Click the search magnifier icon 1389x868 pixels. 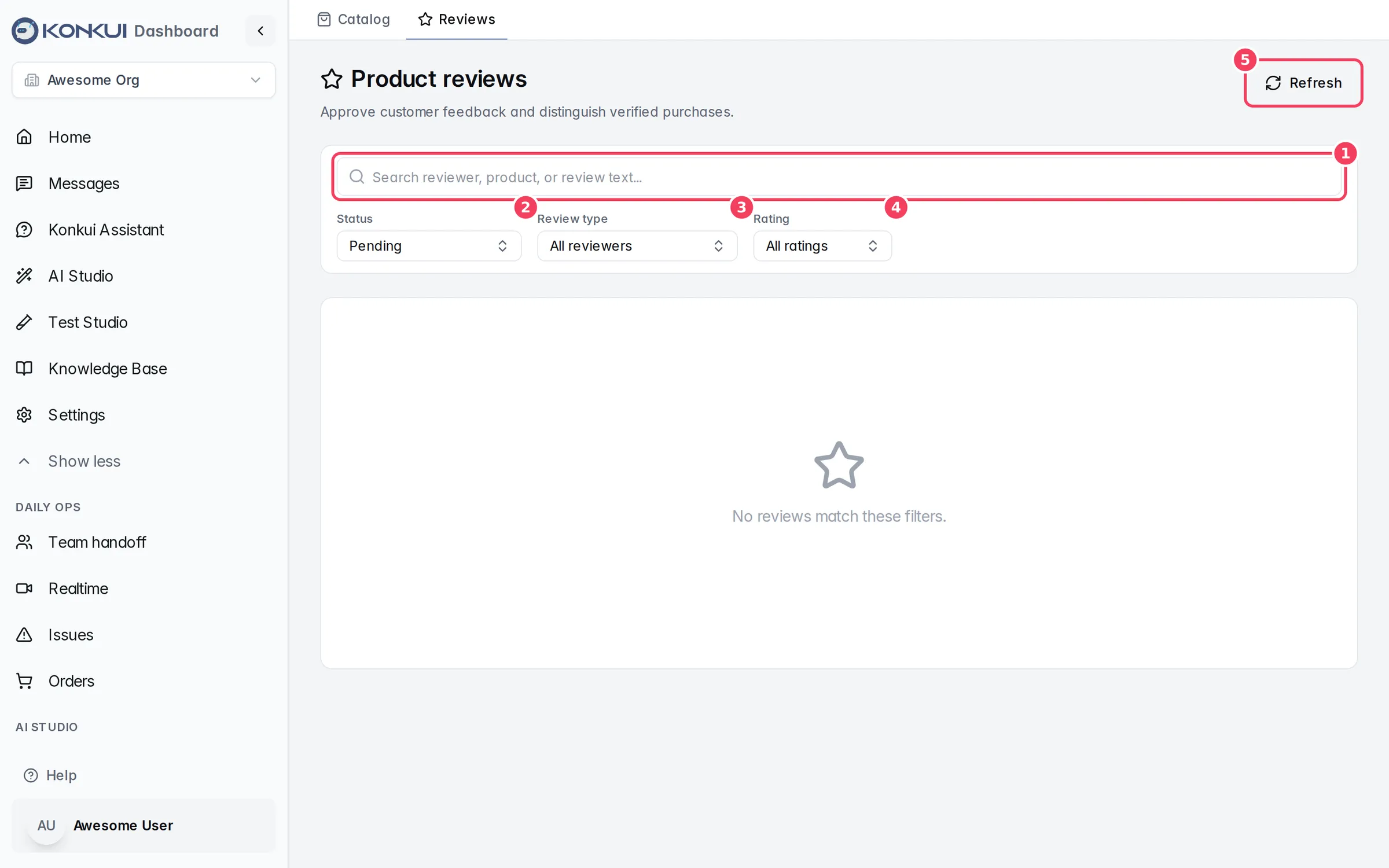coord(357,176)
